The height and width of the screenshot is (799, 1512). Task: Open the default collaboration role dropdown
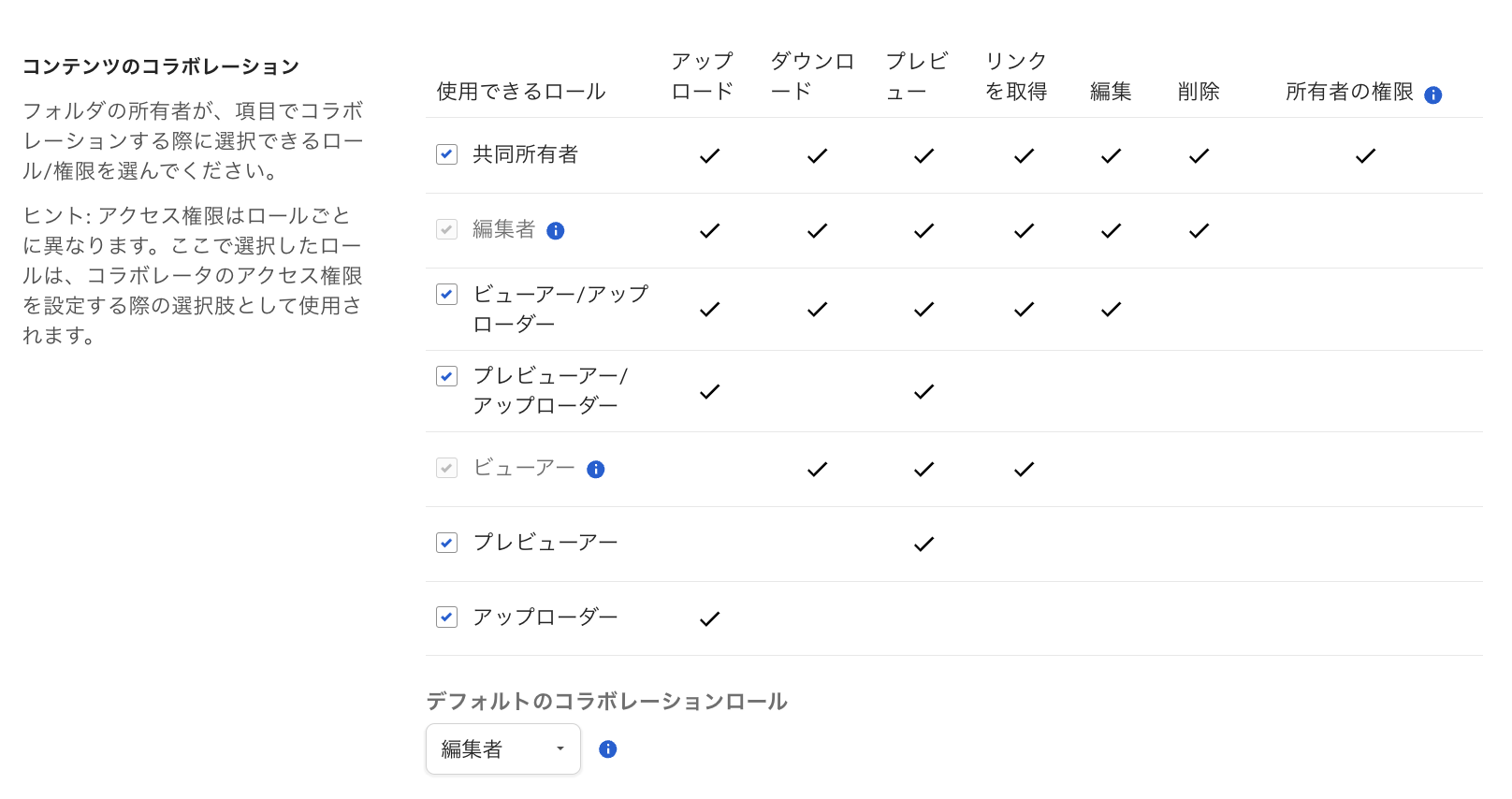(503, 749)
